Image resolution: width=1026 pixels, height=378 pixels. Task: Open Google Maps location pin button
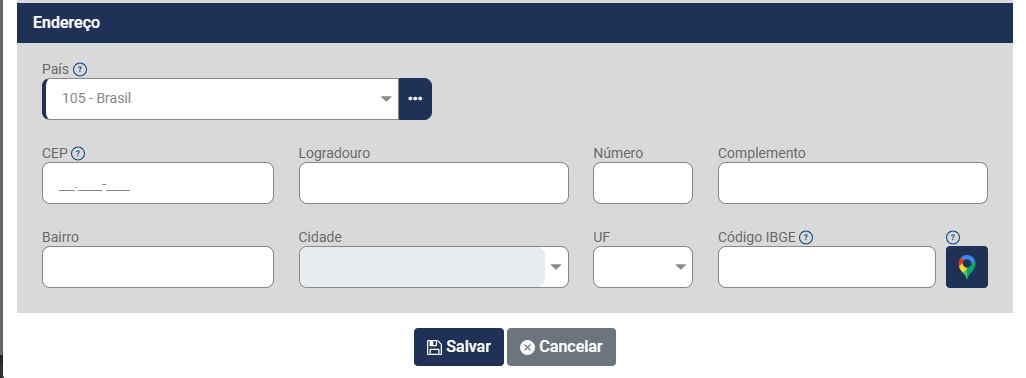click(966, 267)
